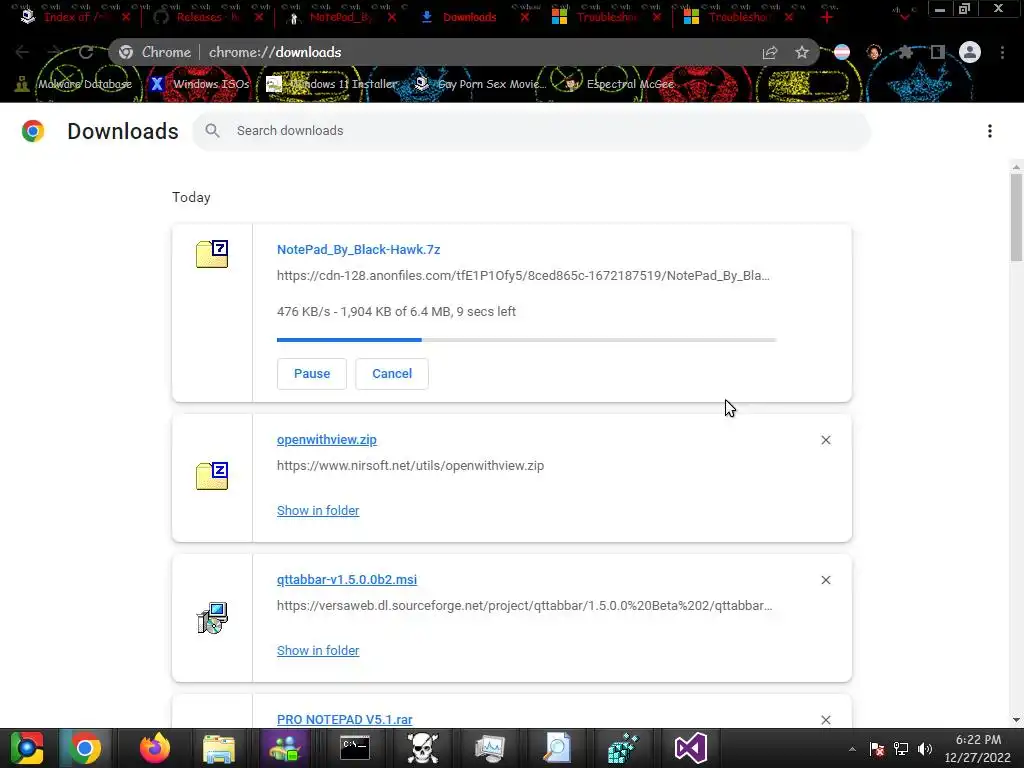Screen dimensions: 1024x768
Task: Open the striped flag extension icon
Action: tap(842, 52)
